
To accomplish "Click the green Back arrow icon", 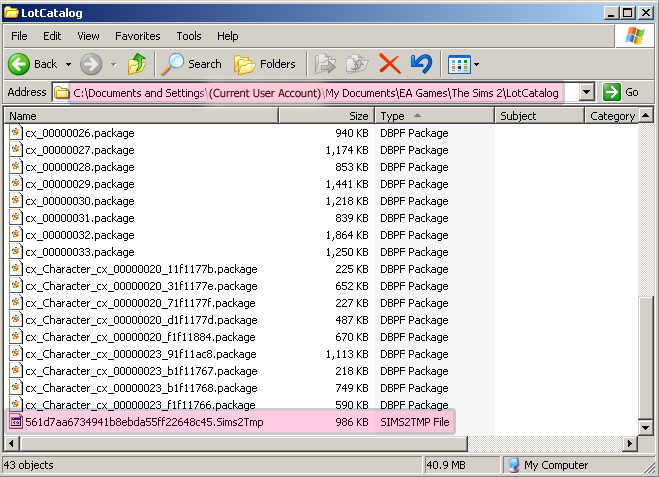I will coord(18,64).
